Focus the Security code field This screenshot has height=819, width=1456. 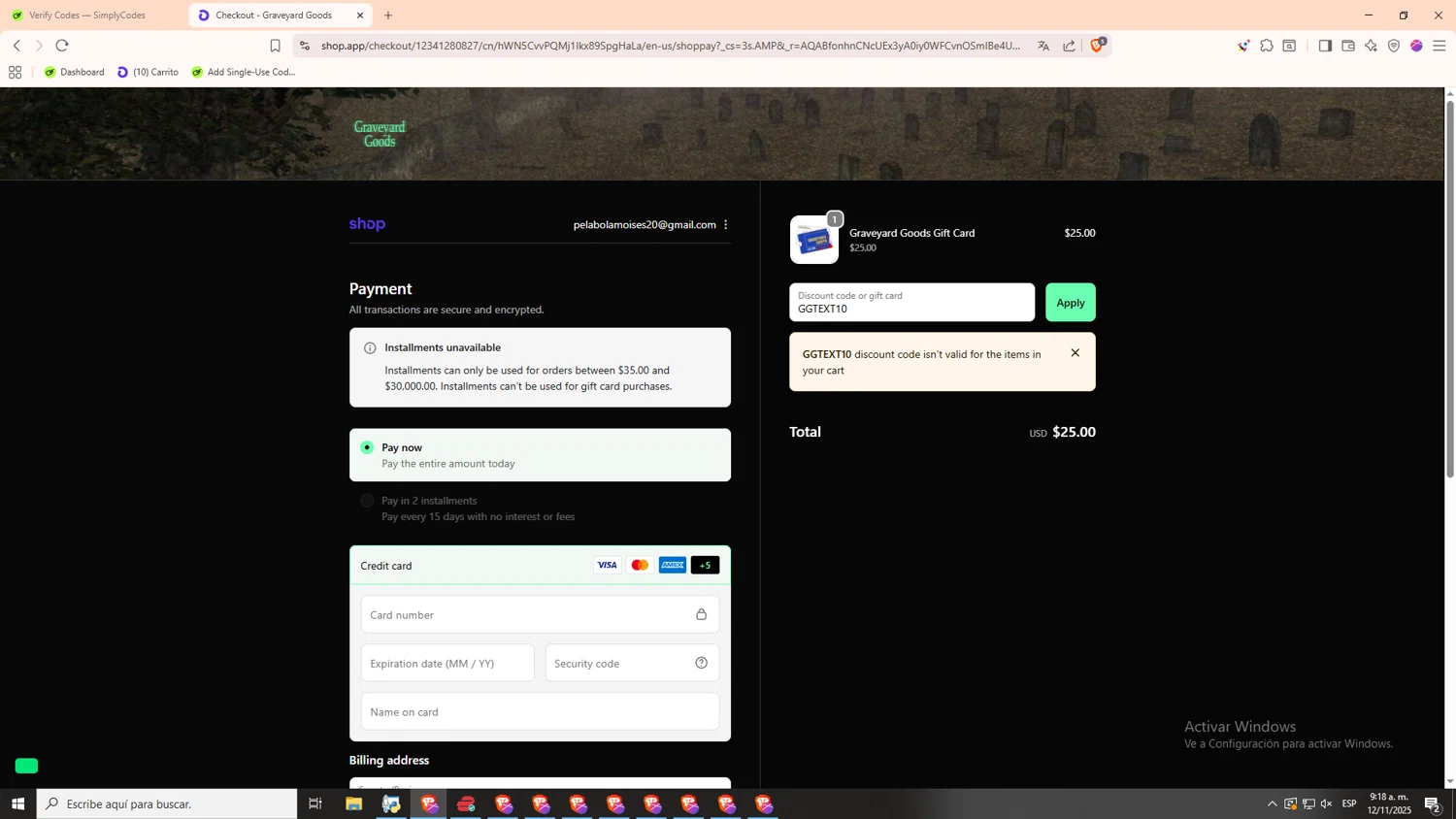point(632,663)
